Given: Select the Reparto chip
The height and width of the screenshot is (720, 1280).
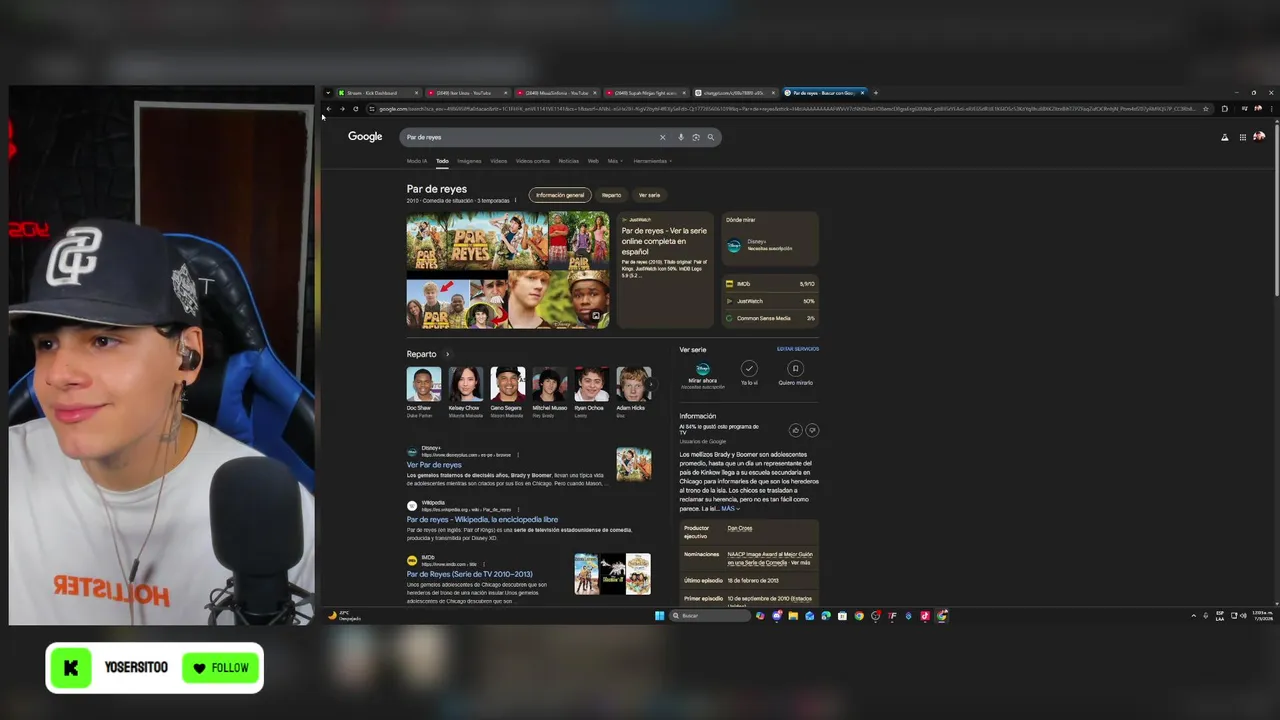Looking at the screenshot, I should 611,195.
